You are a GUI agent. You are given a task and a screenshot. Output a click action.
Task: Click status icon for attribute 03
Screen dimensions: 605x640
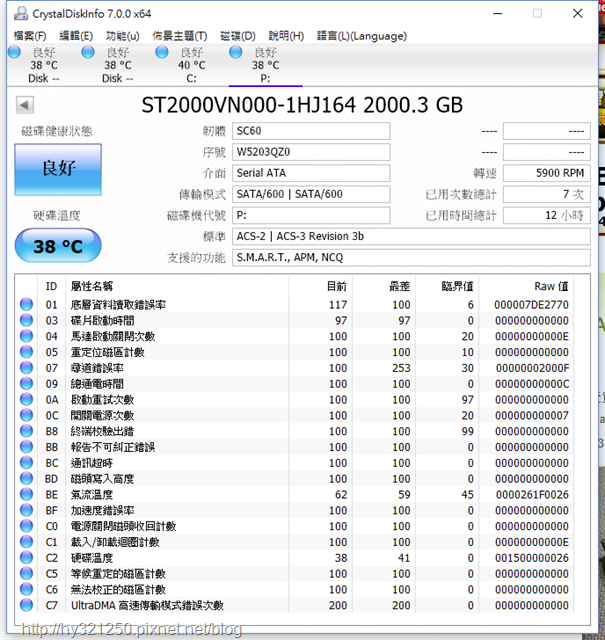27,320
